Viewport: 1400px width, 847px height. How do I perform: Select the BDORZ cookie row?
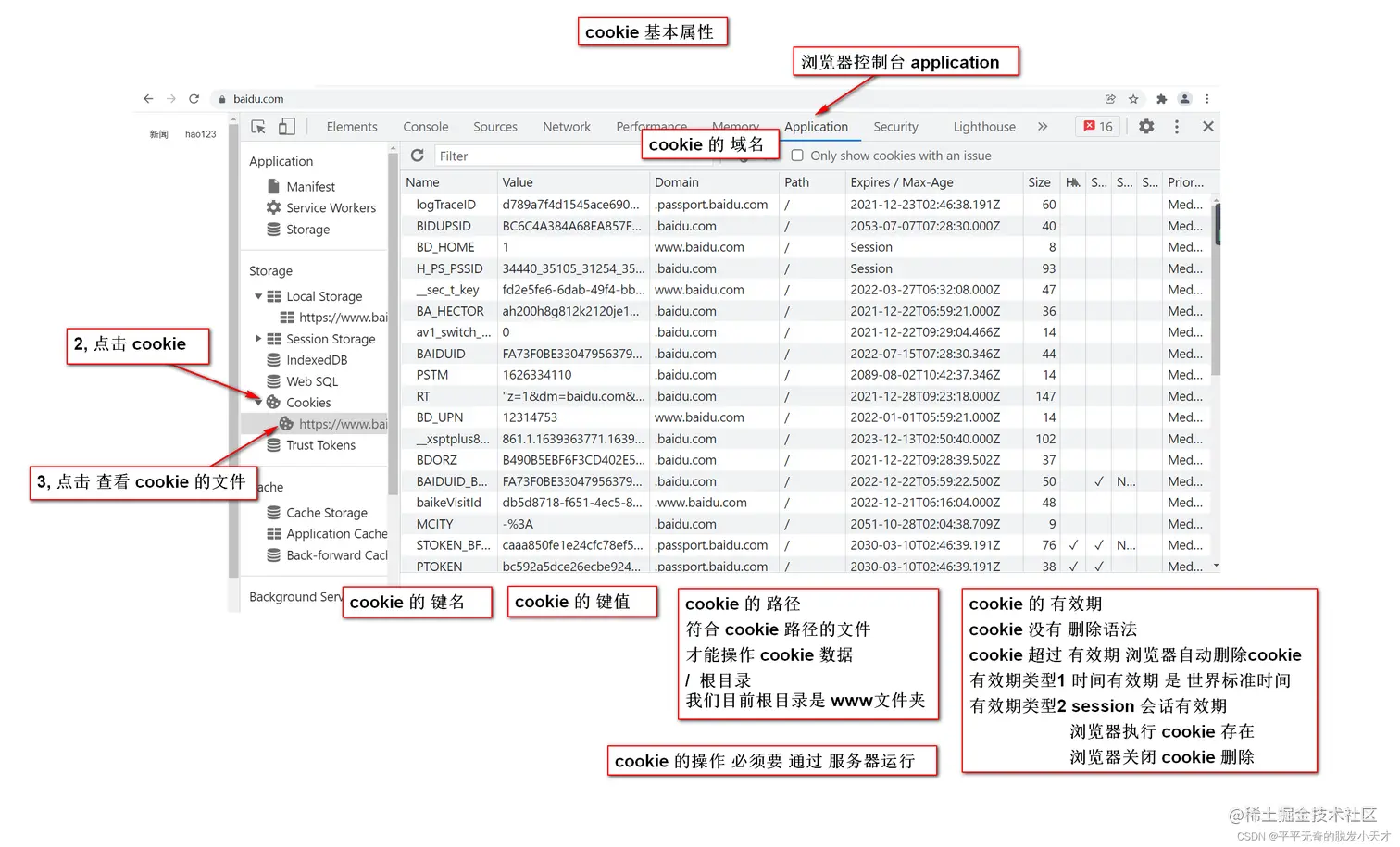point(807,460)
